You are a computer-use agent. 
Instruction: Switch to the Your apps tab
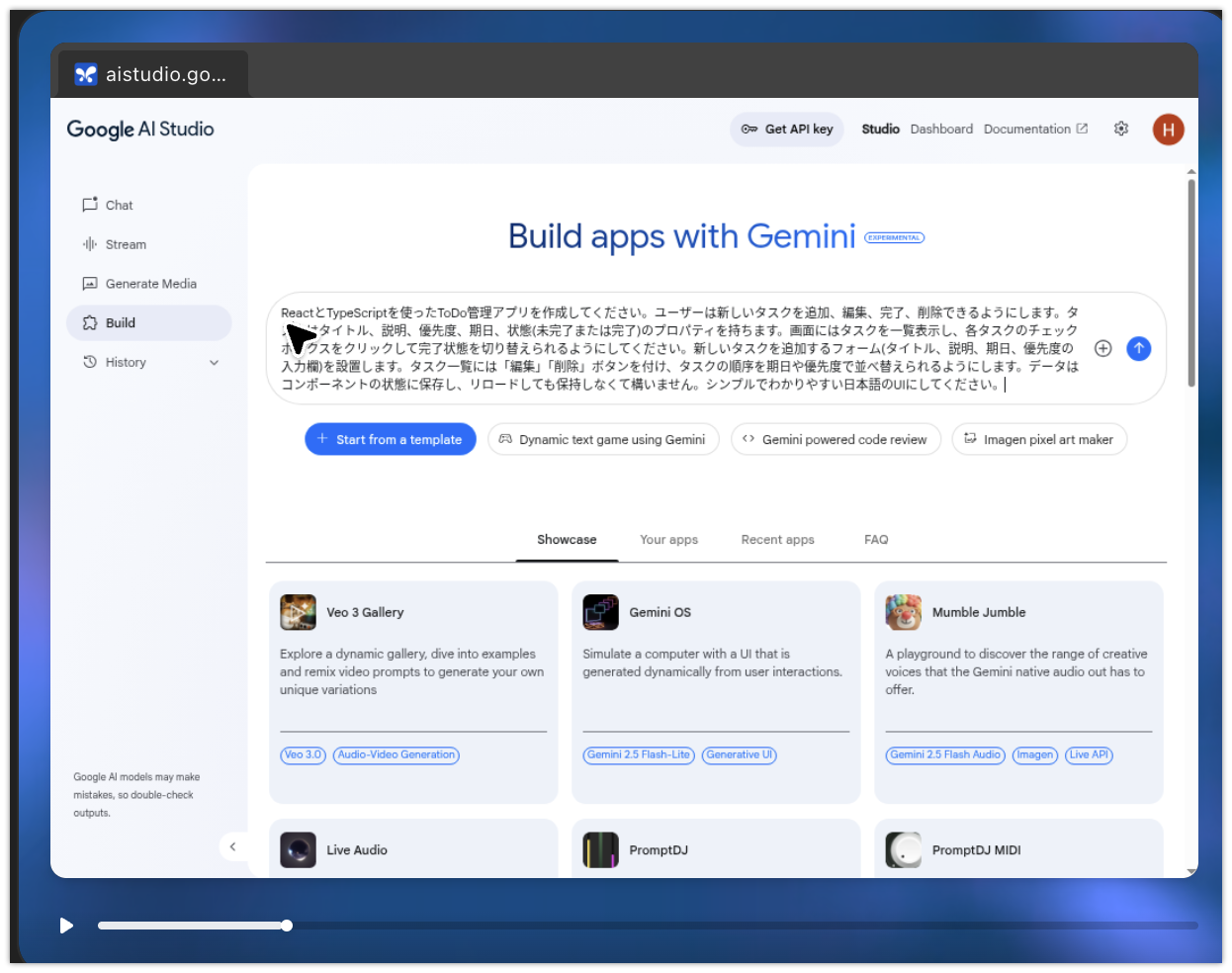(668, 540)
